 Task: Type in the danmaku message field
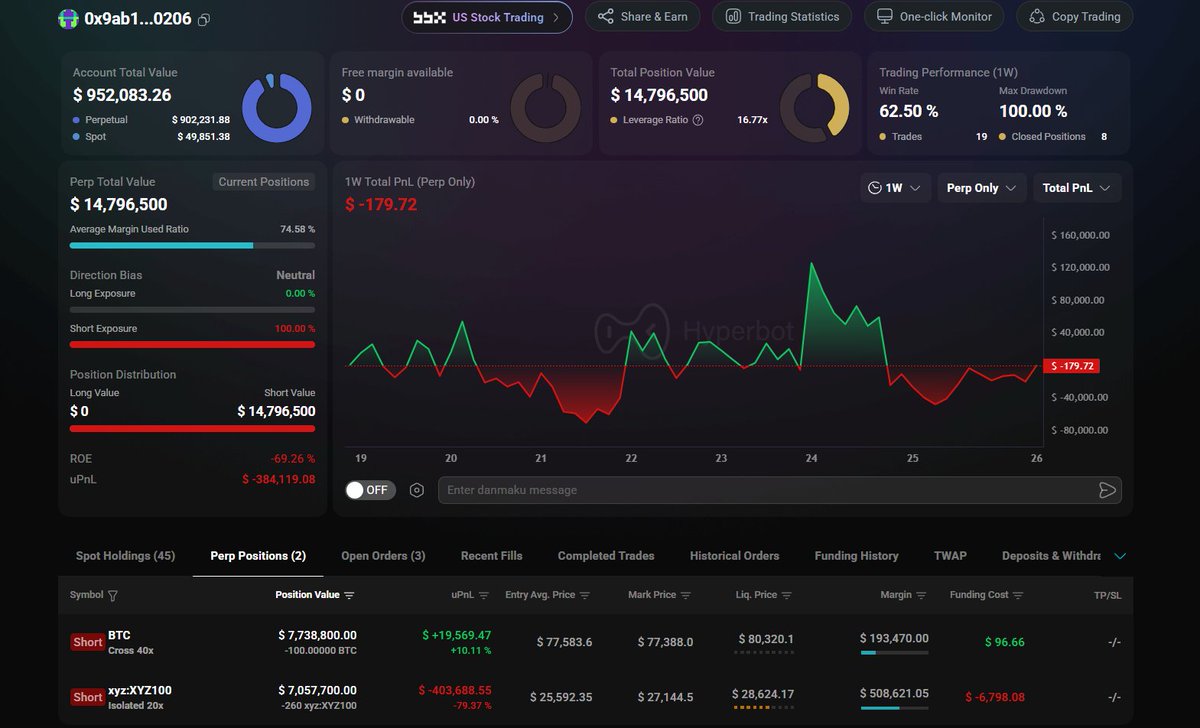pos(760,490)
